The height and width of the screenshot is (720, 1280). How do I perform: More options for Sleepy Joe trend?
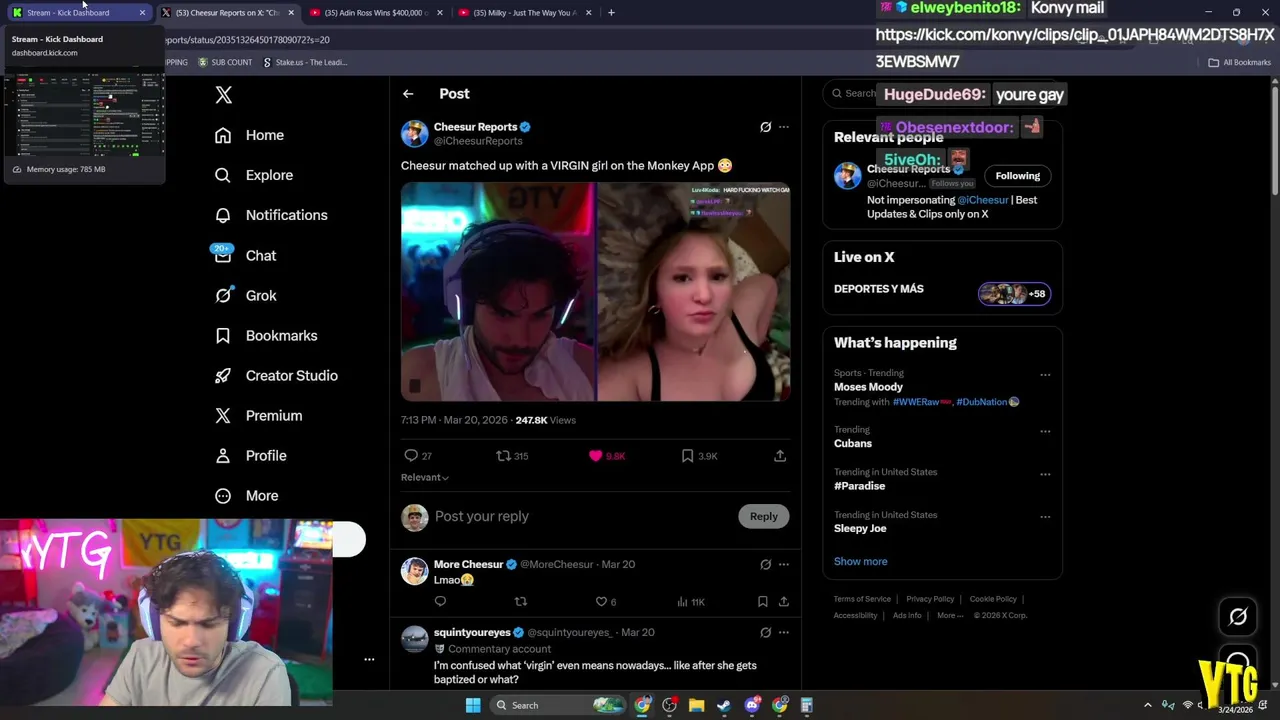[1045, 517]
